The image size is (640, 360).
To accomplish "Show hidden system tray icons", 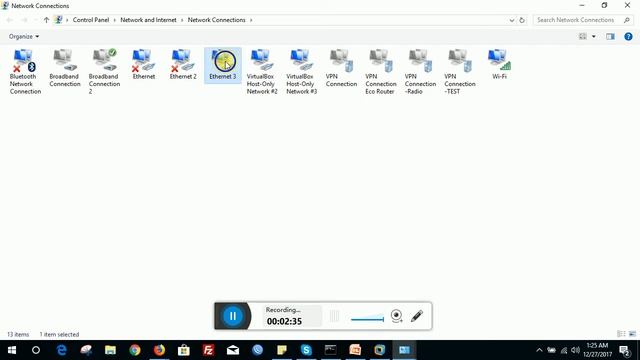I will [539, 350].
